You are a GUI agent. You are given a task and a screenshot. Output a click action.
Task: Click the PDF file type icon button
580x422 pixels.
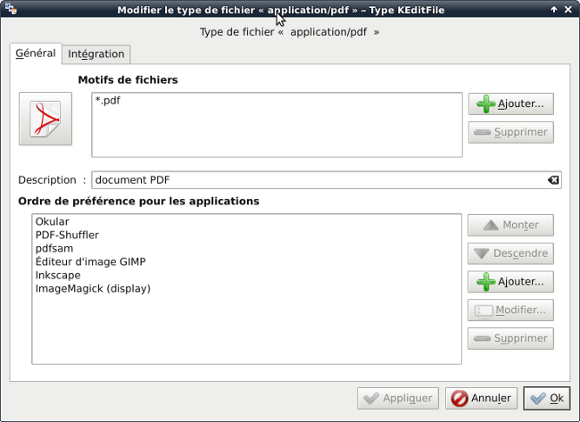point(45,119)
